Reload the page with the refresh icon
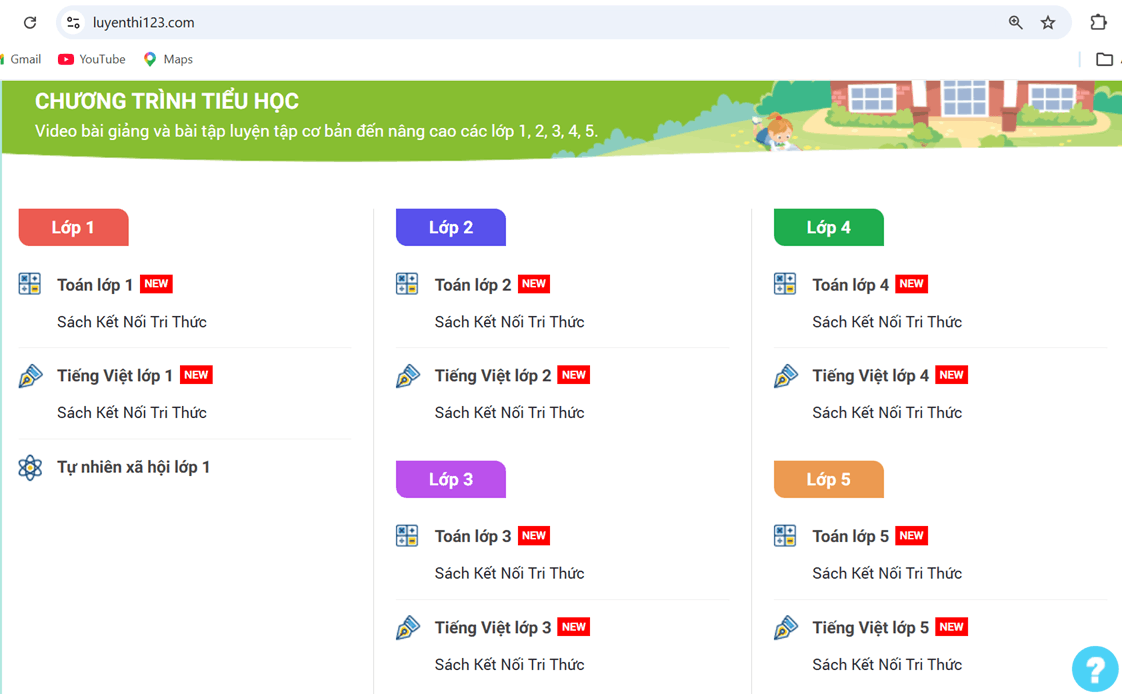This screenshot has height=694, width=1122. coord(30,22)
